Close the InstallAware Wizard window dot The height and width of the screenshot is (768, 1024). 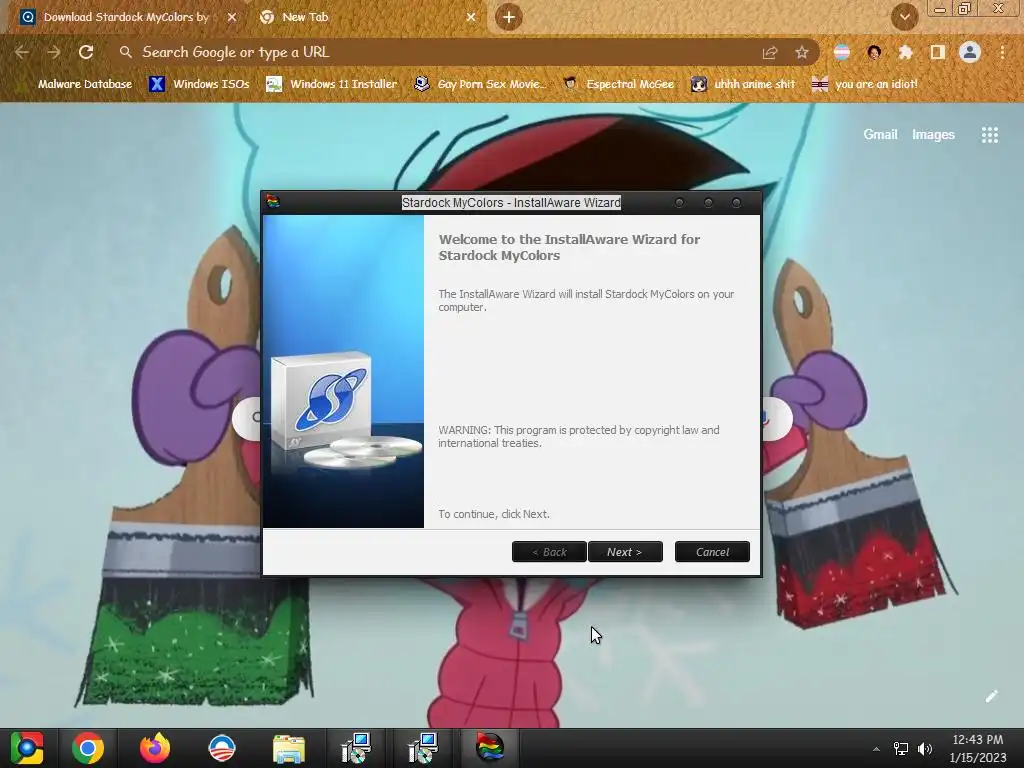[737, 203]
